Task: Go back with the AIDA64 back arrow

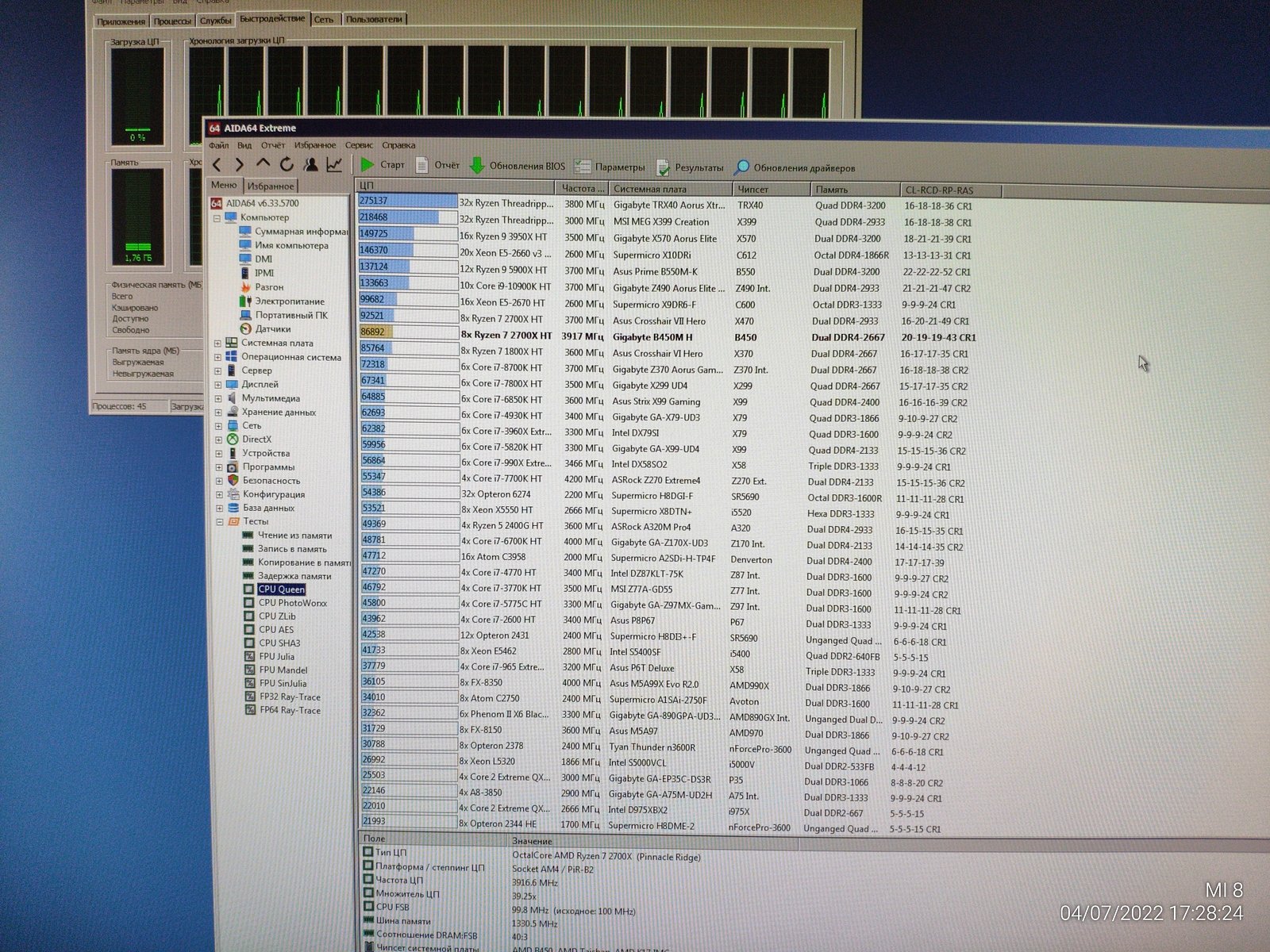Action: [x=217, y=165]
